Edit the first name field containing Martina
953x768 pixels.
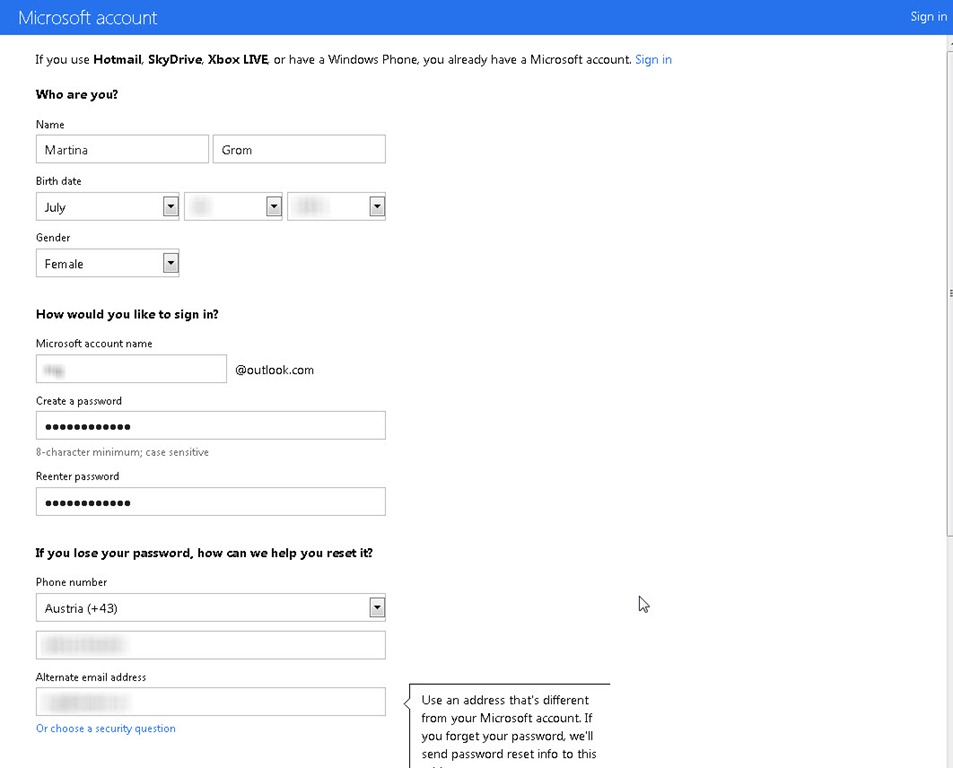[x=122, y=149]
